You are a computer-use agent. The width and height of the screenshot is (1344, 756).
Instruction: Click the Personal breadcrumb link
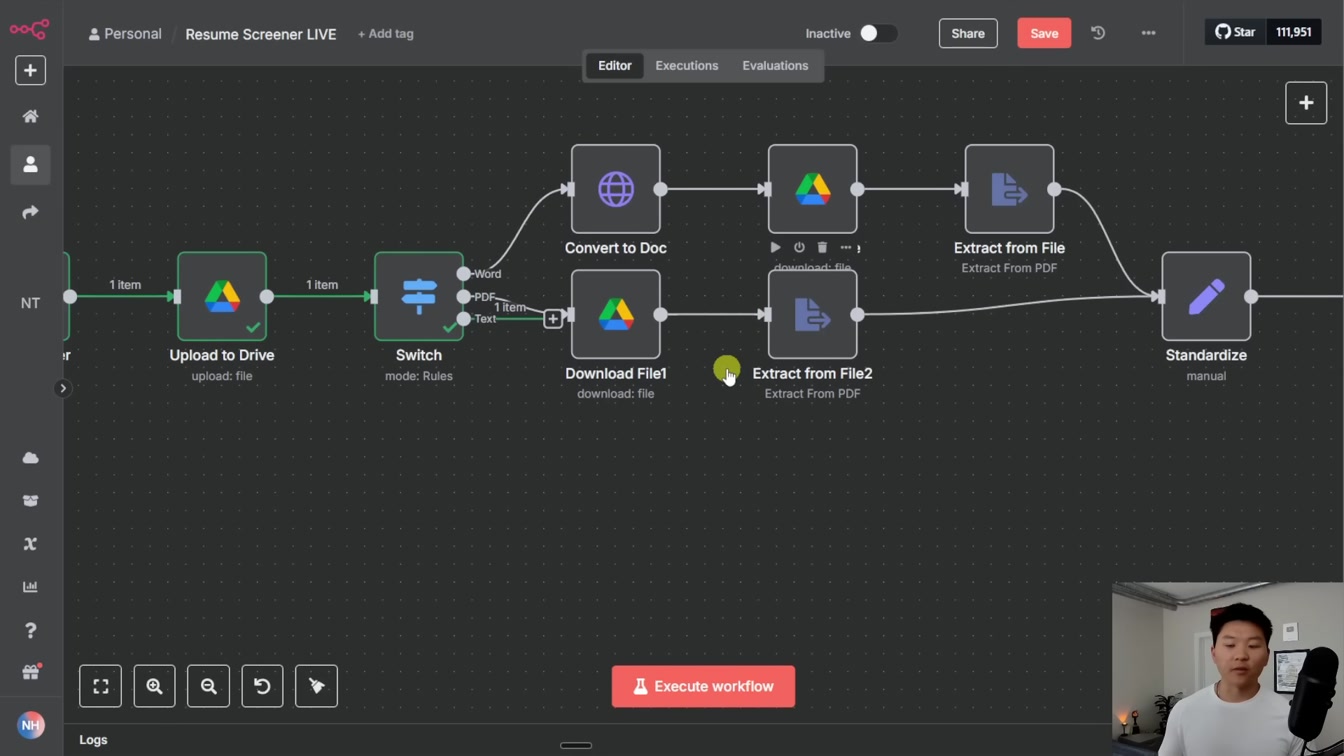click(x=125, y=34)
